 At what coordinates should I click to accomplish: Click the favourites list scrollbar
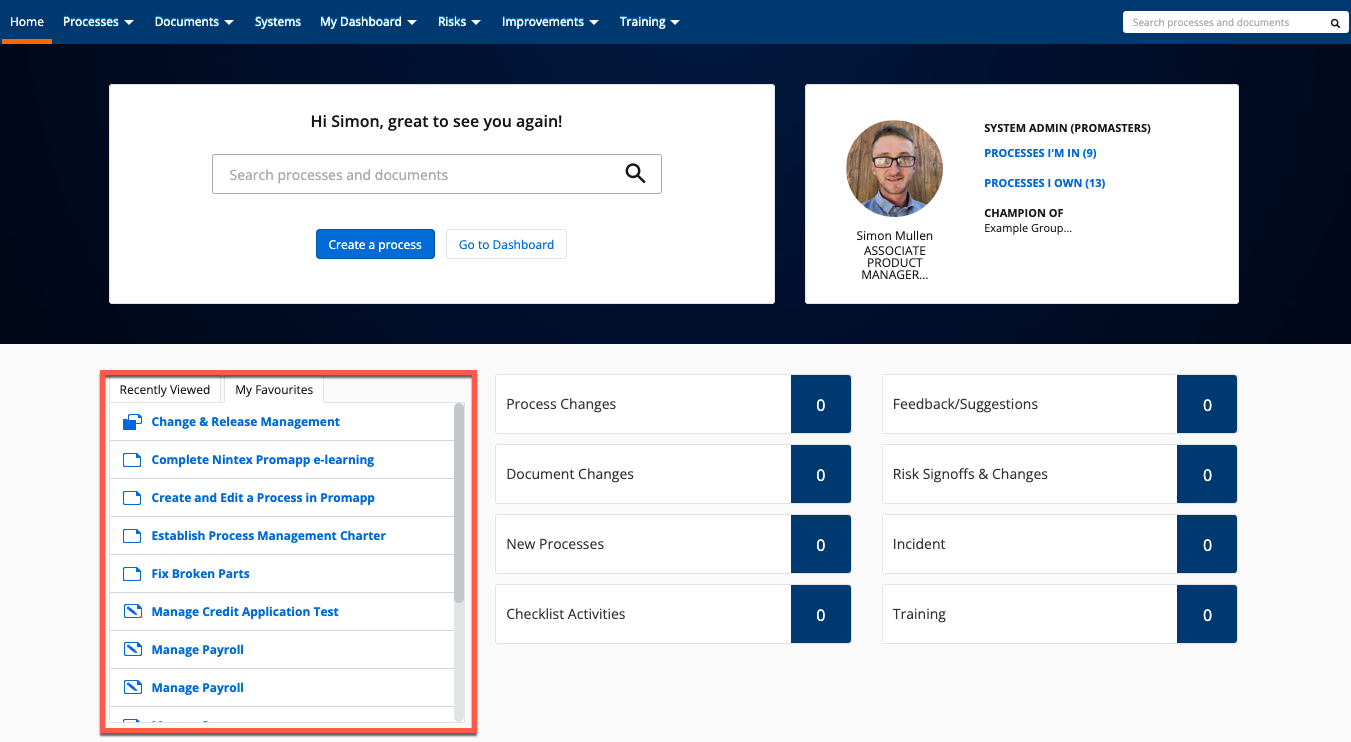pos(459,502)
